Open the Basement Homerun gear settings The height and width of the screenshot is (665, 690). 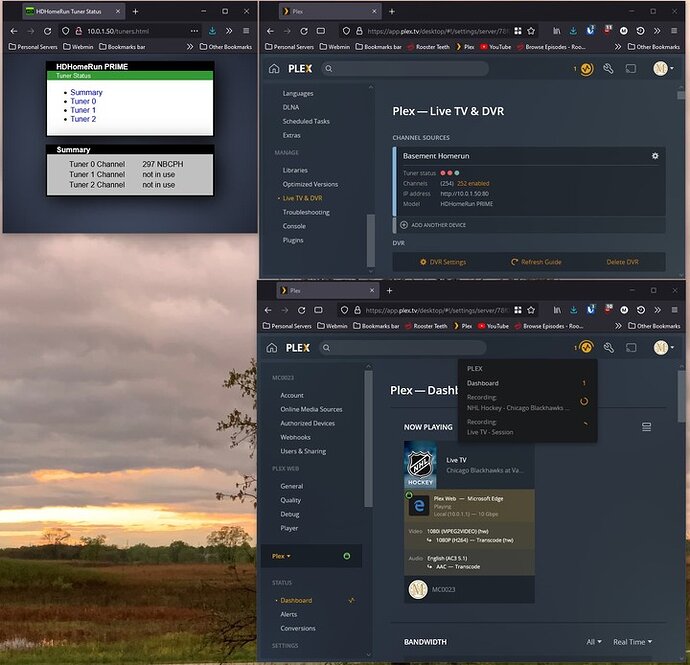pos(655,156)
